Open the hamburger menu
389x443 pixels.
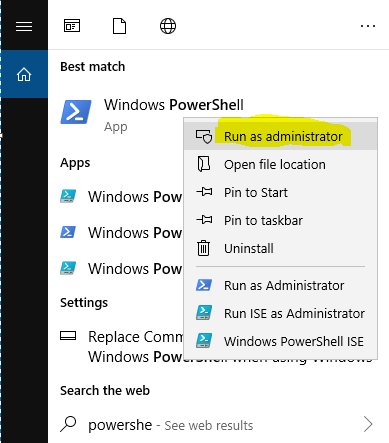24,26
